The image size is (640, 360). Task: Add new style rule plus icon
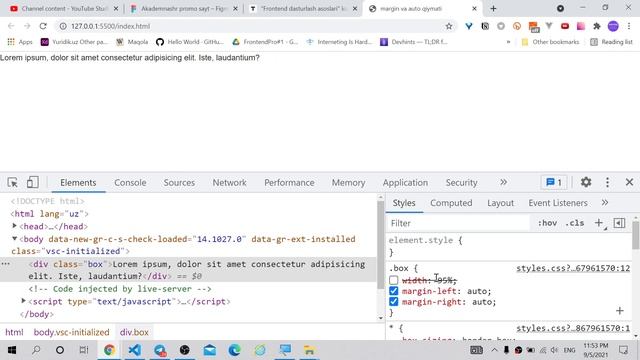[599, 223]
